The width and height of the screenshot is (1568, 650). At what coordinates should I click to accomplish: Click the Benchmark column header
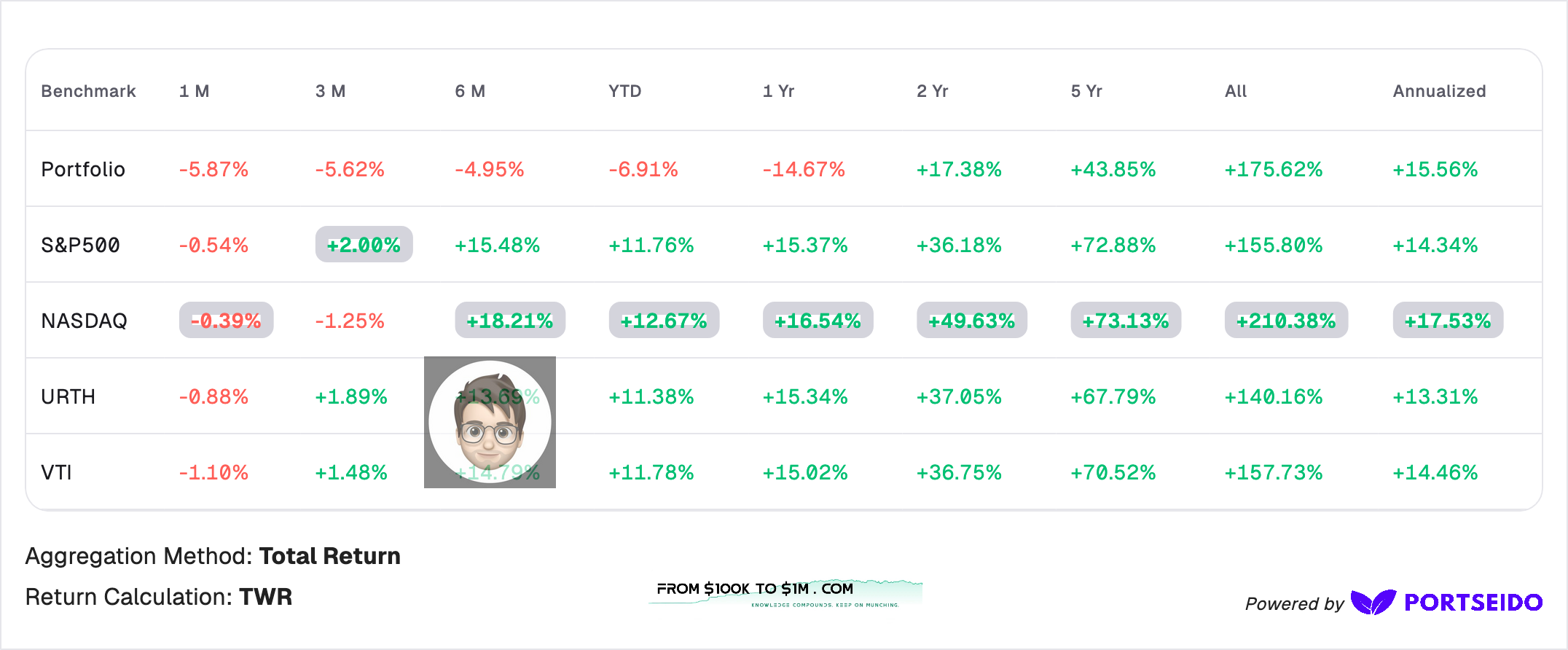coord(88,91)
